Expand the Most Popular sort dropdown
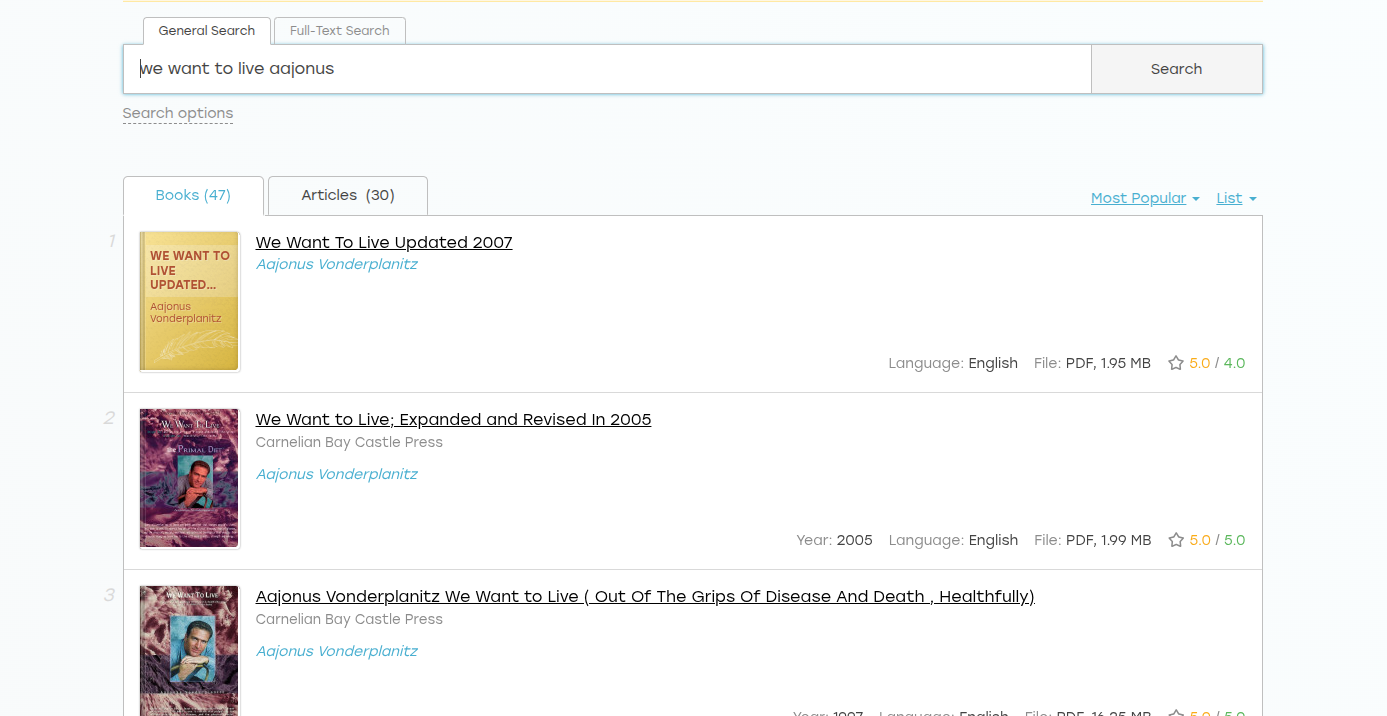This screenshot has width=1387, height=716. 1144,198
